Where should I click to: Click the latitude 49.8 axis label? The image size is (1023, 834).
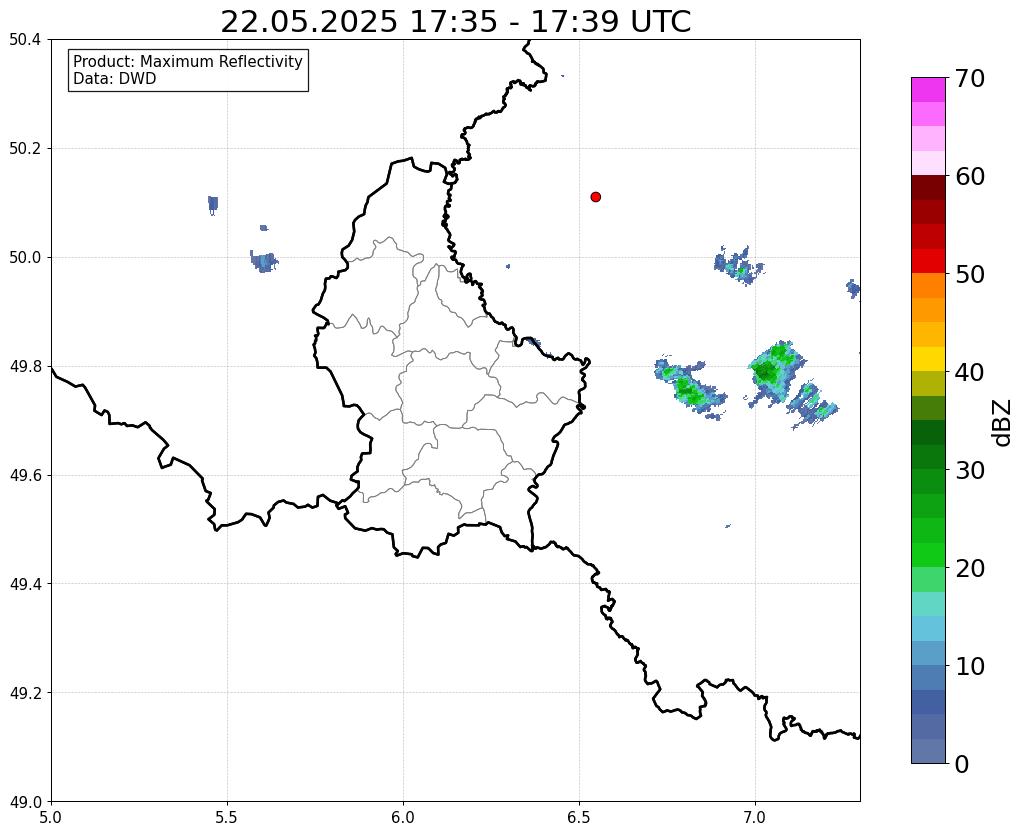pos(25,366)
